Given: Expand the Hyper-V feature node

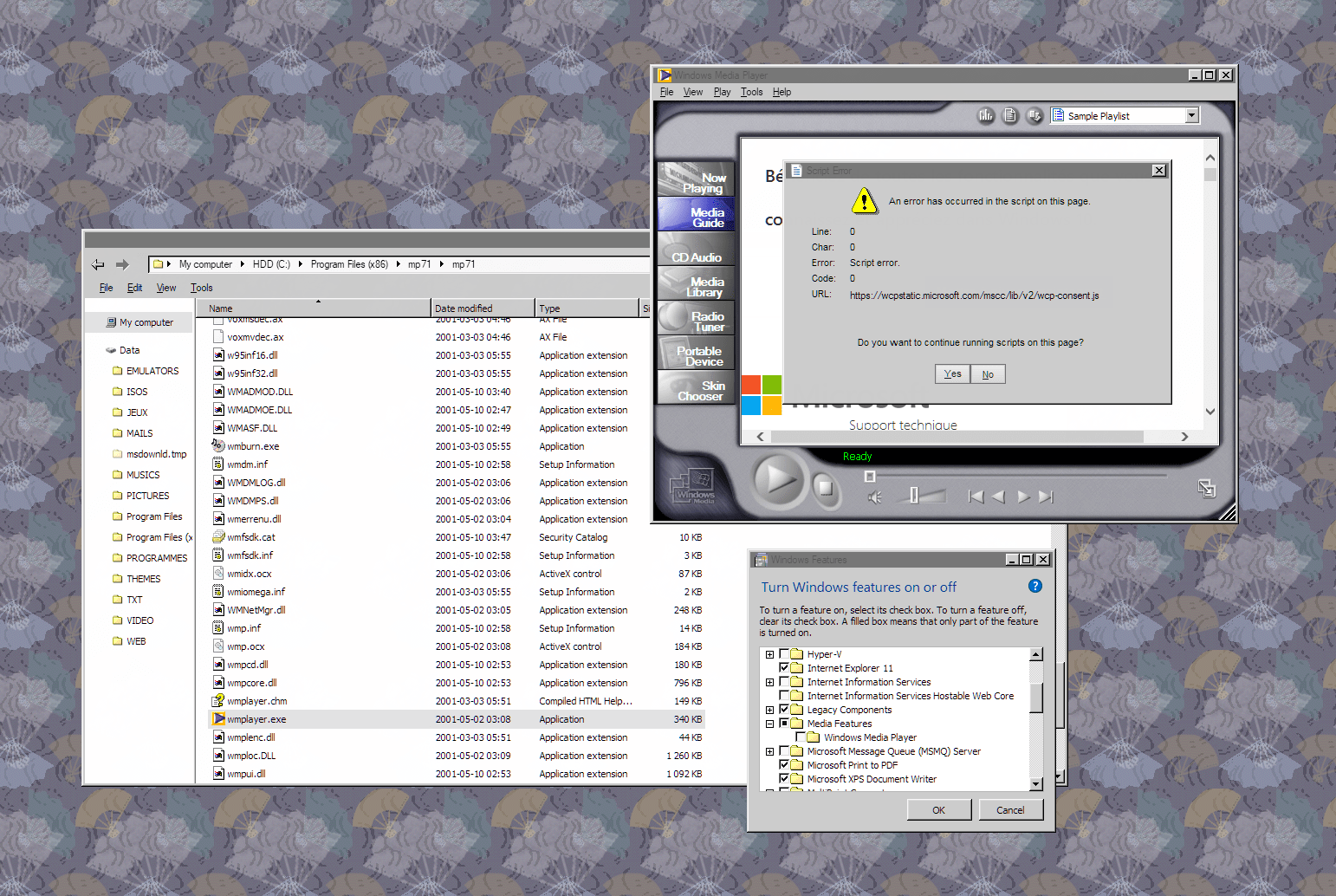Looking at the screenshot, I should 769,654.
